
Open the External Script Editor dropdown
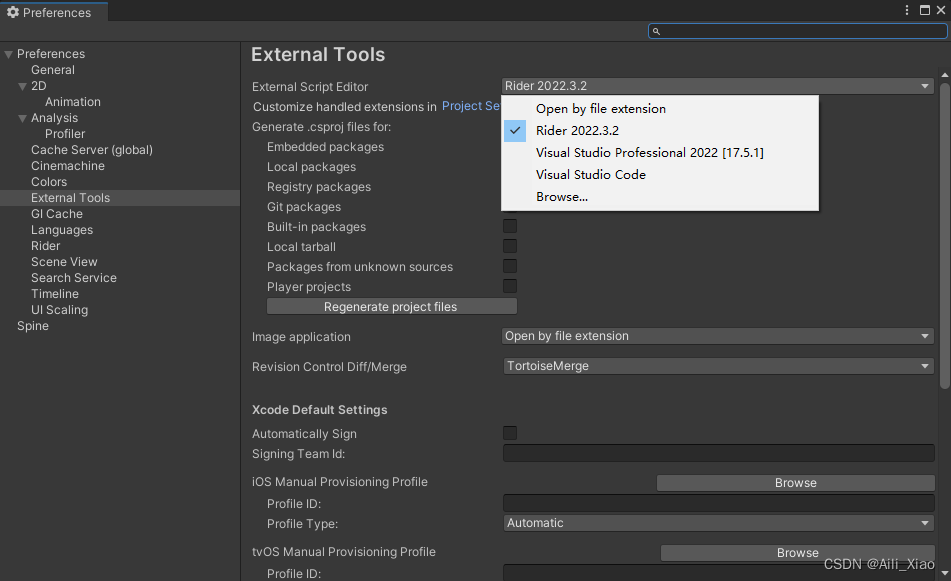pyautogui.click(x=717, y=86)
